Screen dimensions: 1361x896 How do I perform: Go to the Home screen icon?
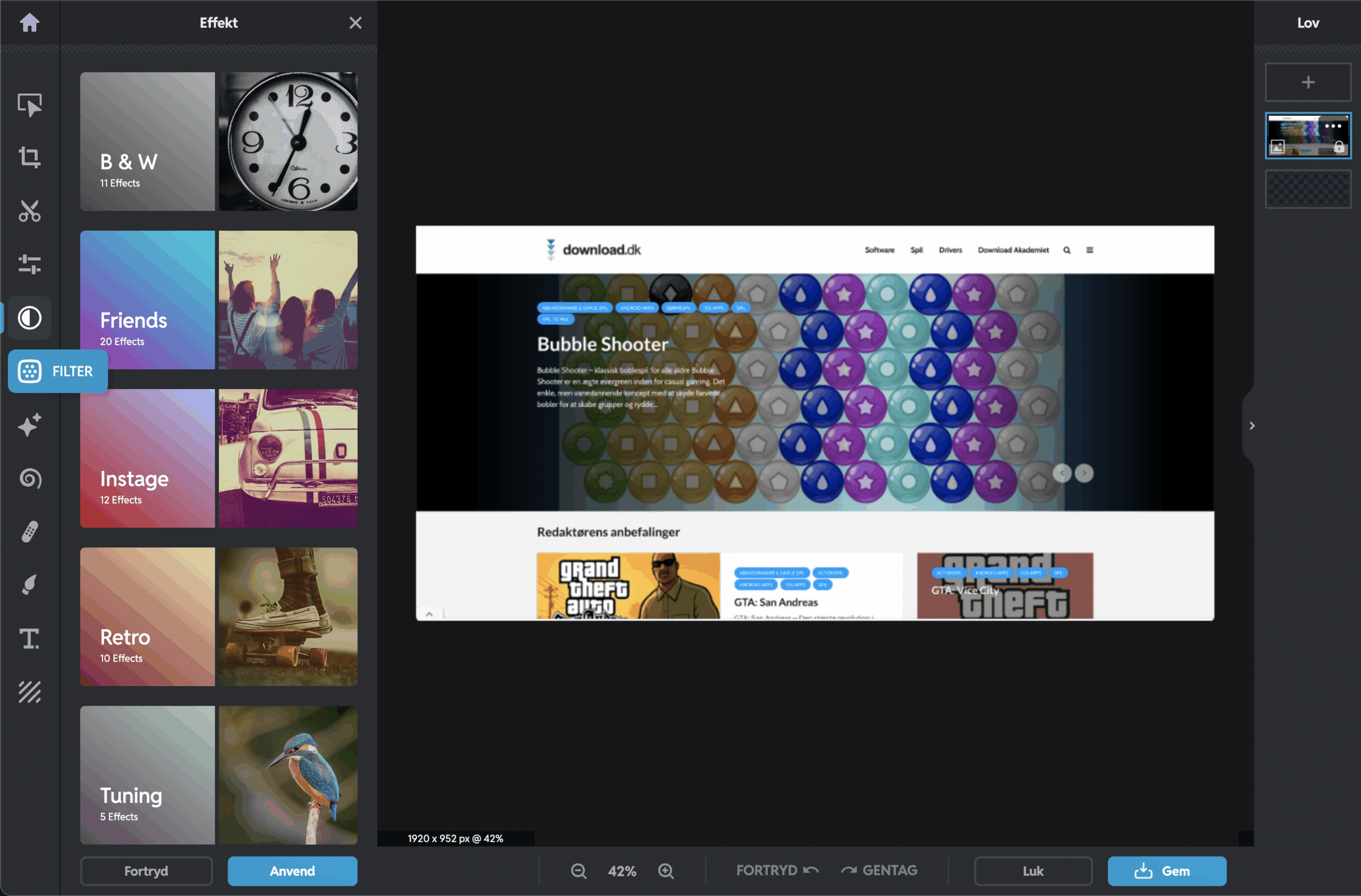click(x=29, y=23)
